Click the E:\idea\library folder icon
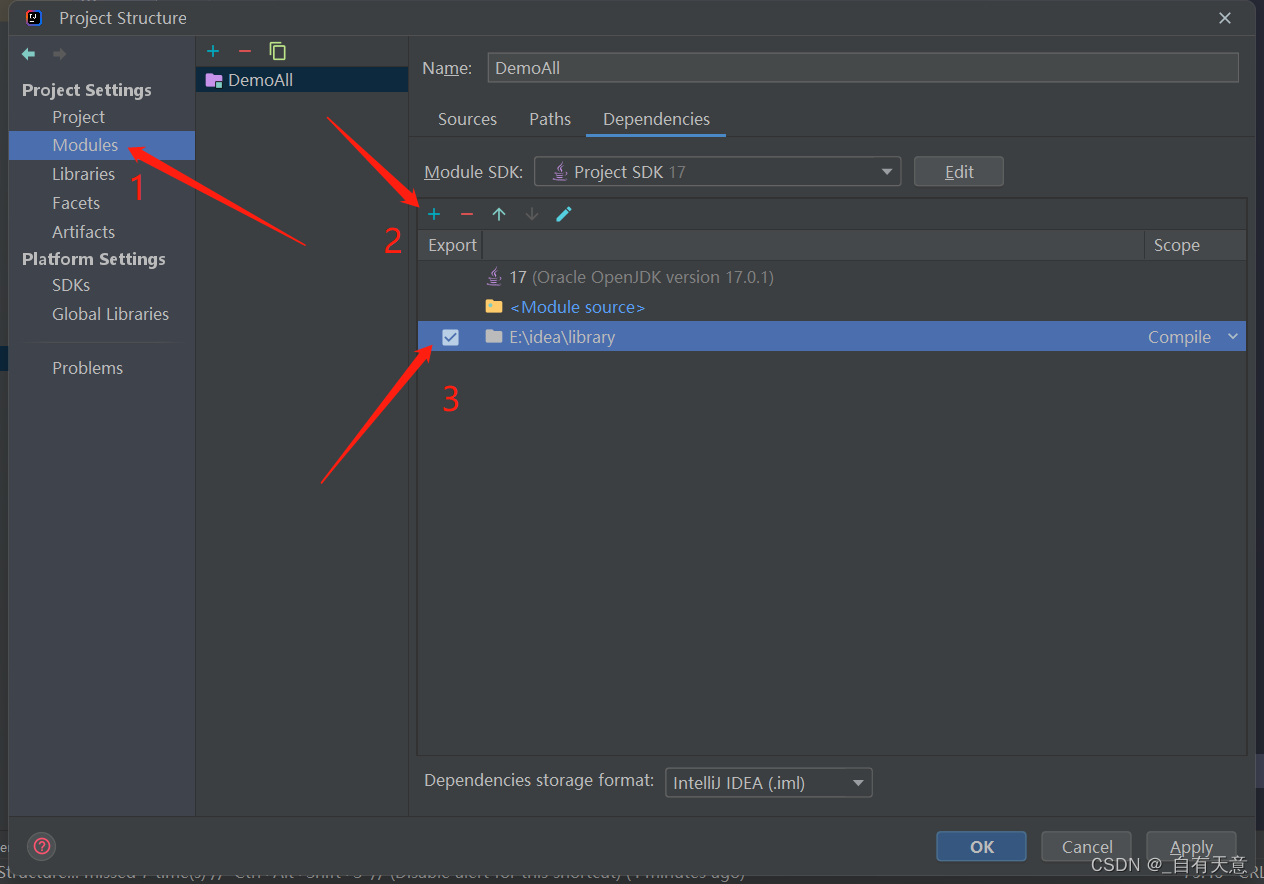The image size is (1264, 884). click(494, 336)
